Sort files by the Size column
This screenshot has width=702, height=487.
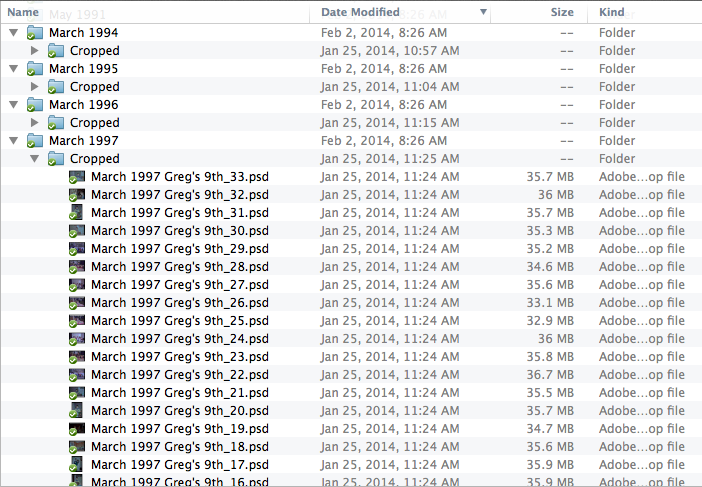(x=562, y=12)
